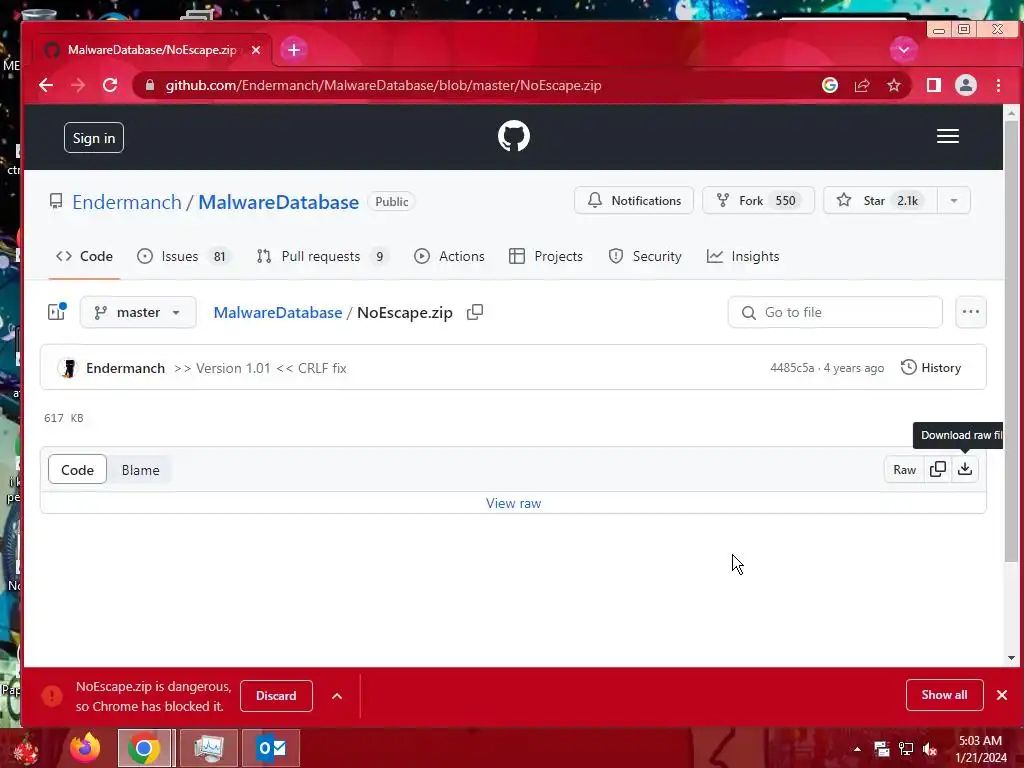Expand the download options chevron
This screenshot has height=768, width=1024.
coord(337,696)
